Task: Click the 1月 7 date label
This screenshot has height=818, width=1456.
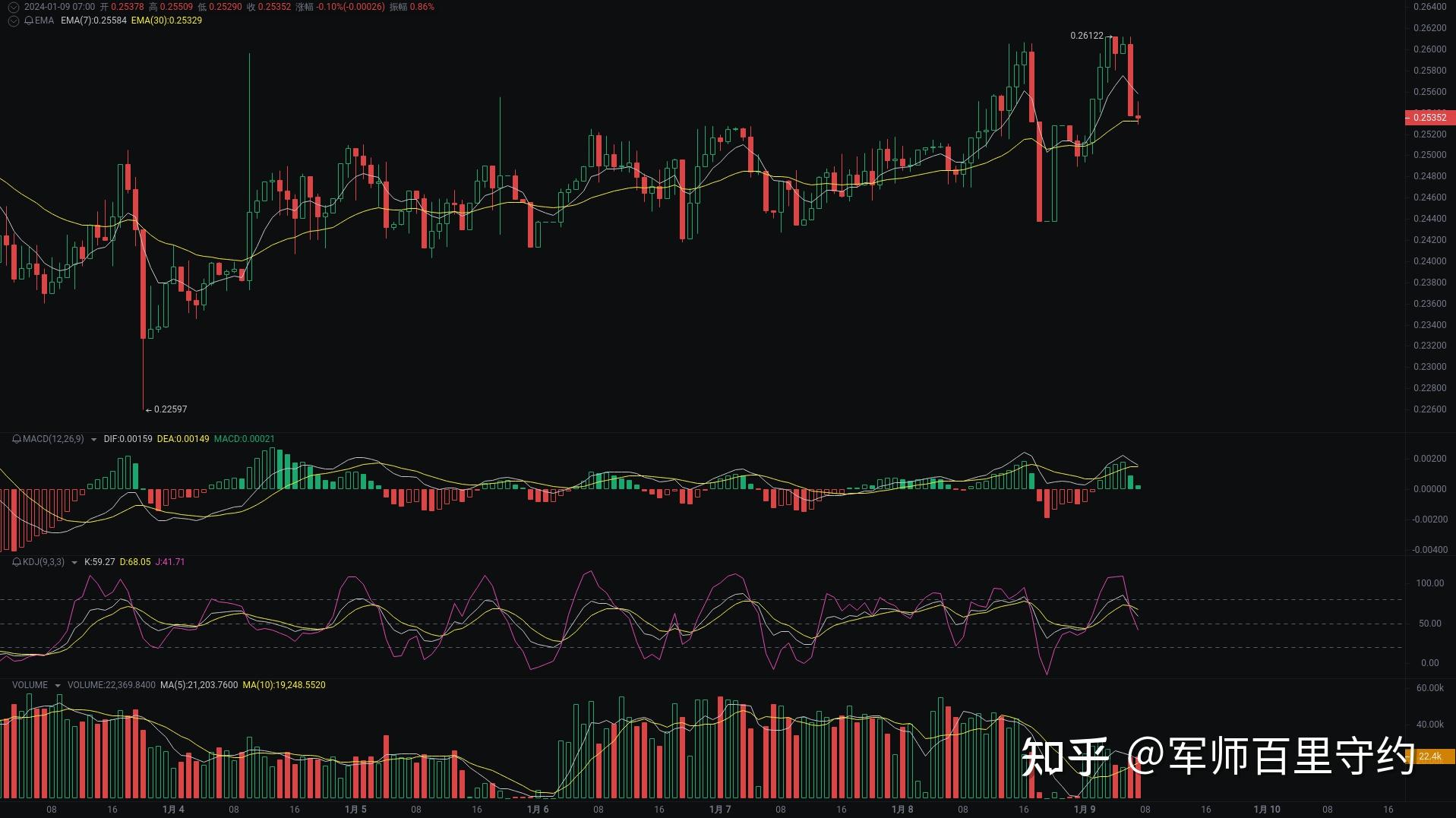Action: pos(720,810)
